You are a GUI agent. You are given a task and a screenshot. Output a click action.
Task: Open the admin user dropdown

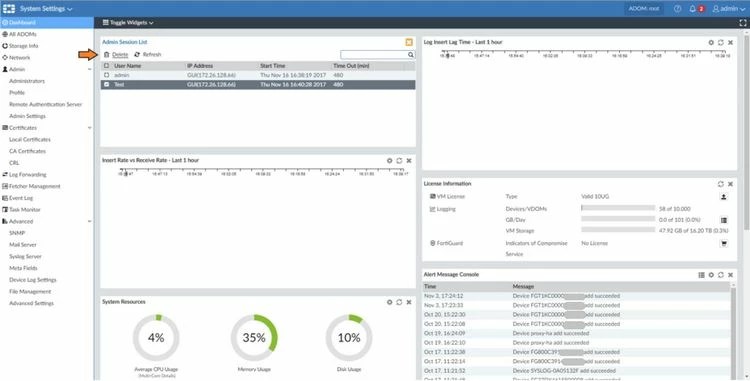point(729,9)
